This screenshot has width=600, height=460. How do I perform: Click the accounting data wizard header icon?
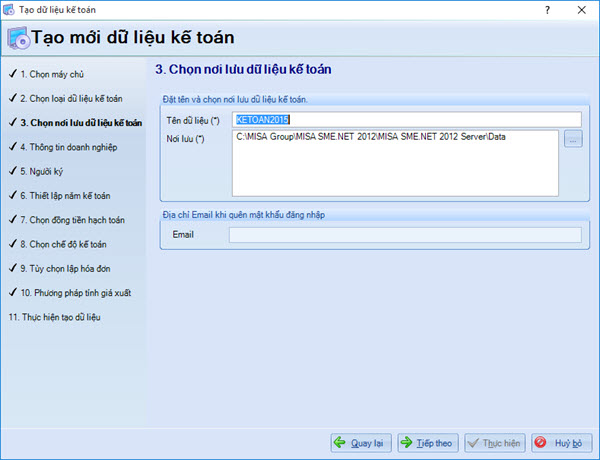pyautogui.click(x=18, y=39)
